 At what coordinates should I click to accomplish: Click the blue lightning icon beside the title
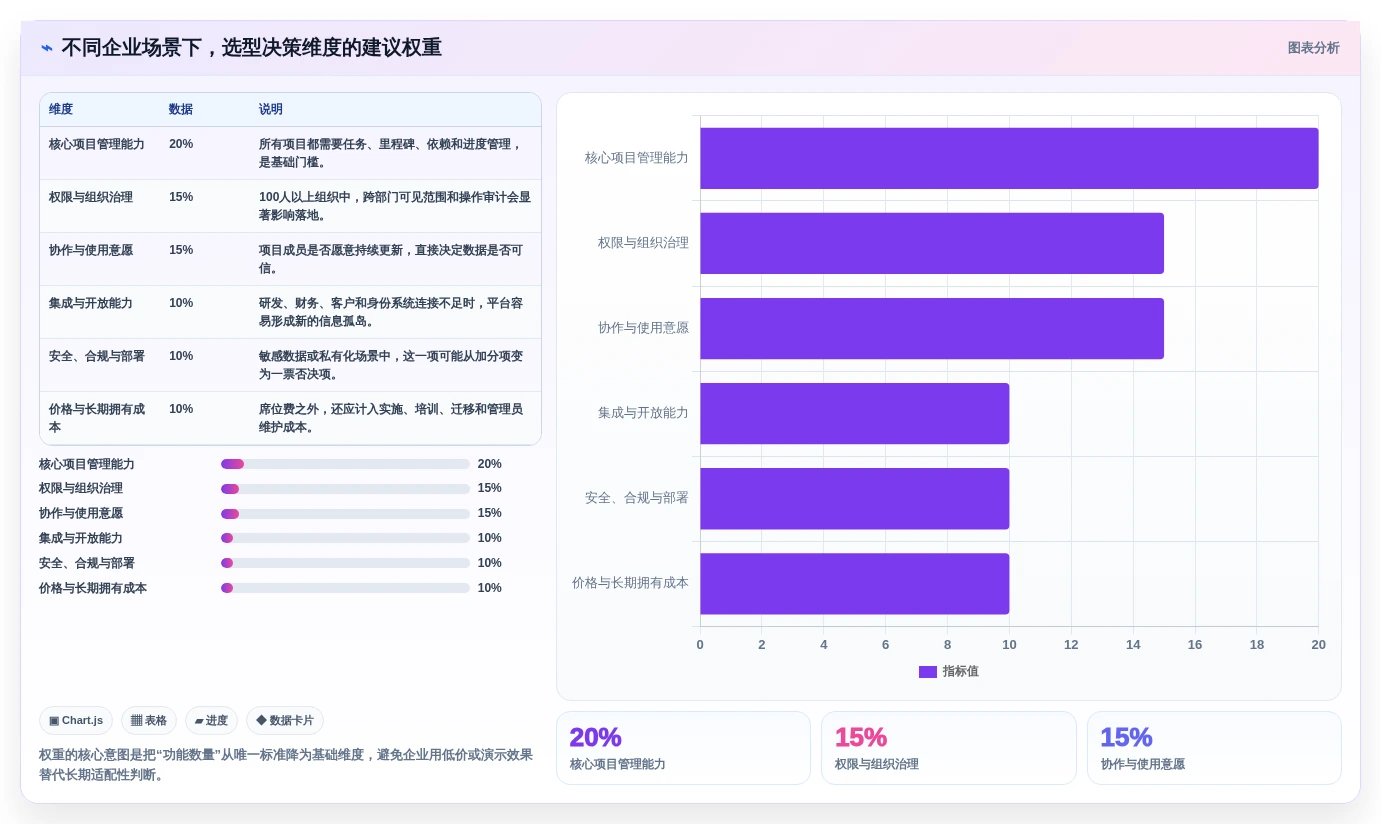tap(47, 48)
